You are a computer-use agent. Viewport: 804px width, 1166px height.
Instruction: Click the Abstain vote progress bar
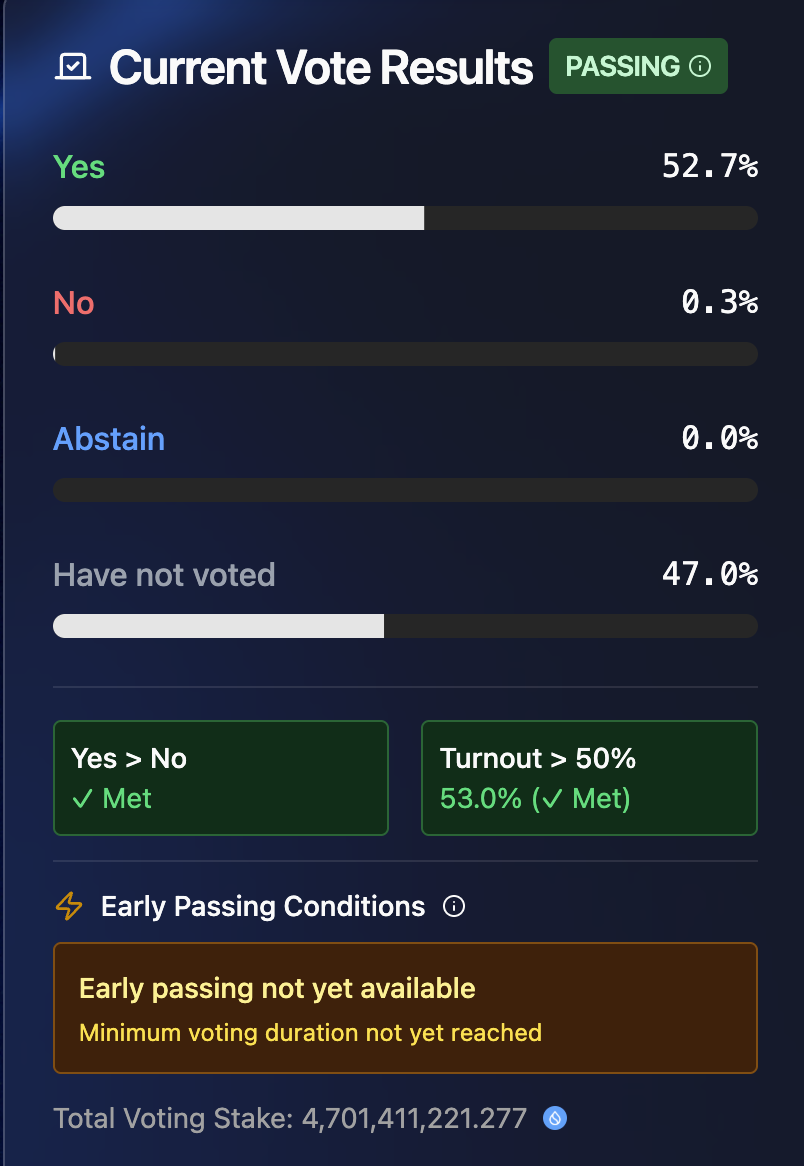405,490
